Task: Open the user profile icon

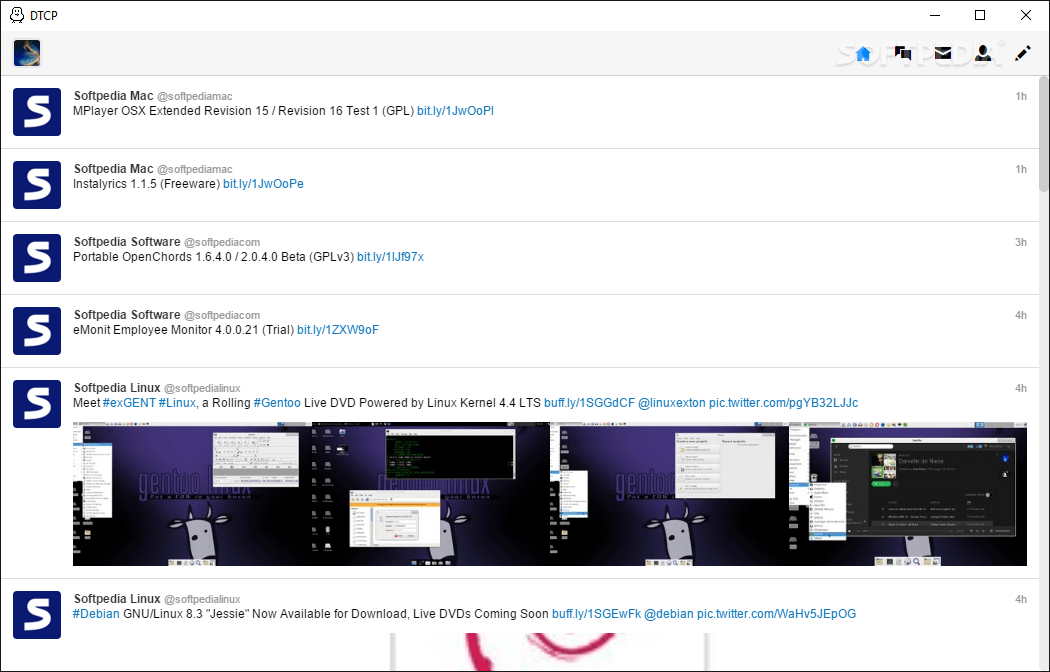Action: (x=983, y=54)
